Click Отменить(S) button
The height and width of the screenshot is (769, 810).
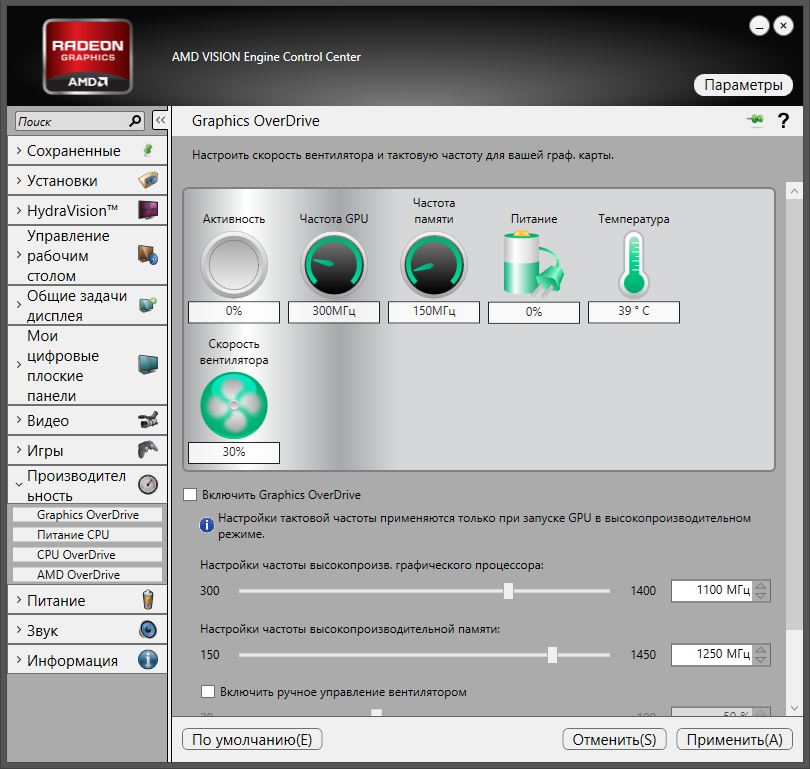point(614,739)
